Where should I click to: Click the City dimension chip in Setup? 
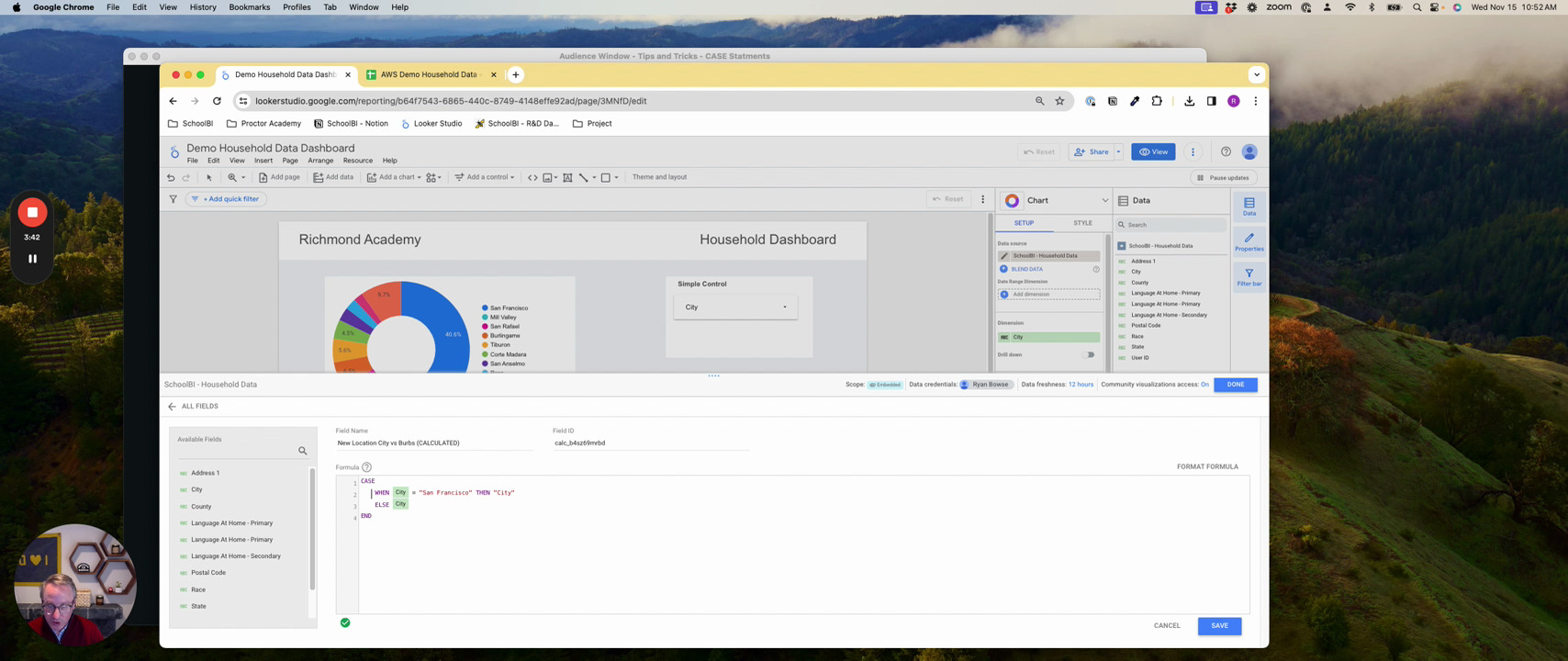coord(1048,337)
